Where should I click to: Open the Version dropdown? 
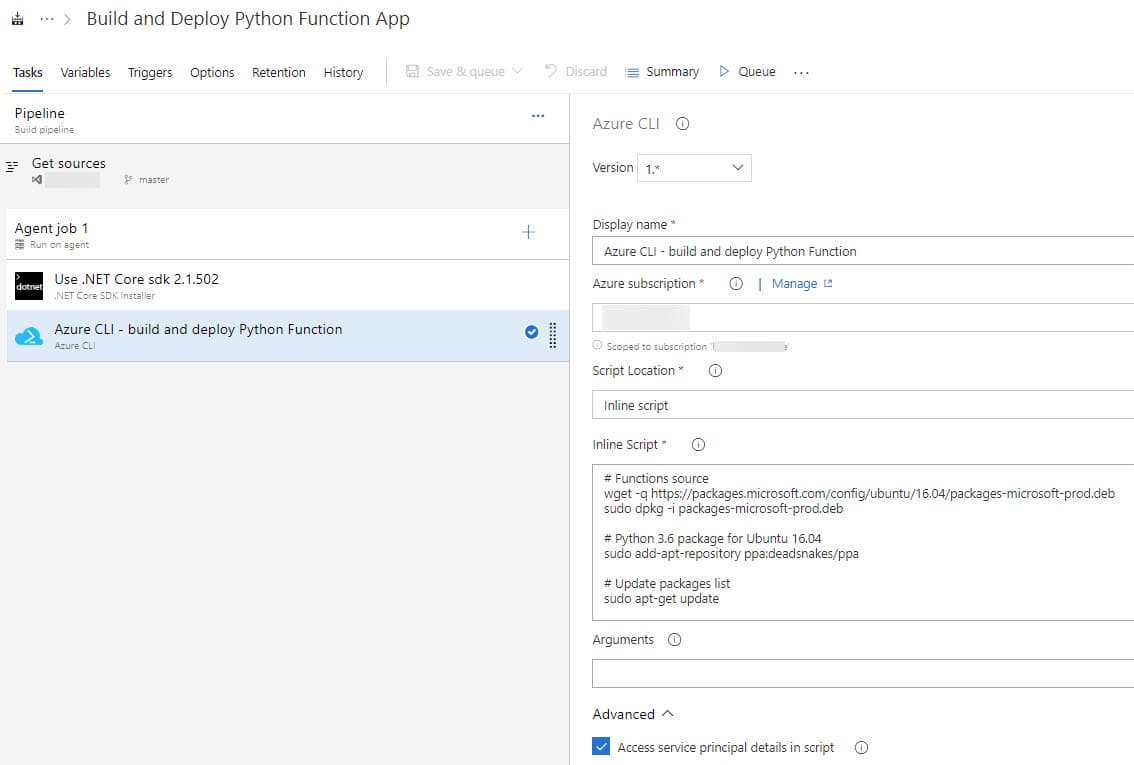738,167
